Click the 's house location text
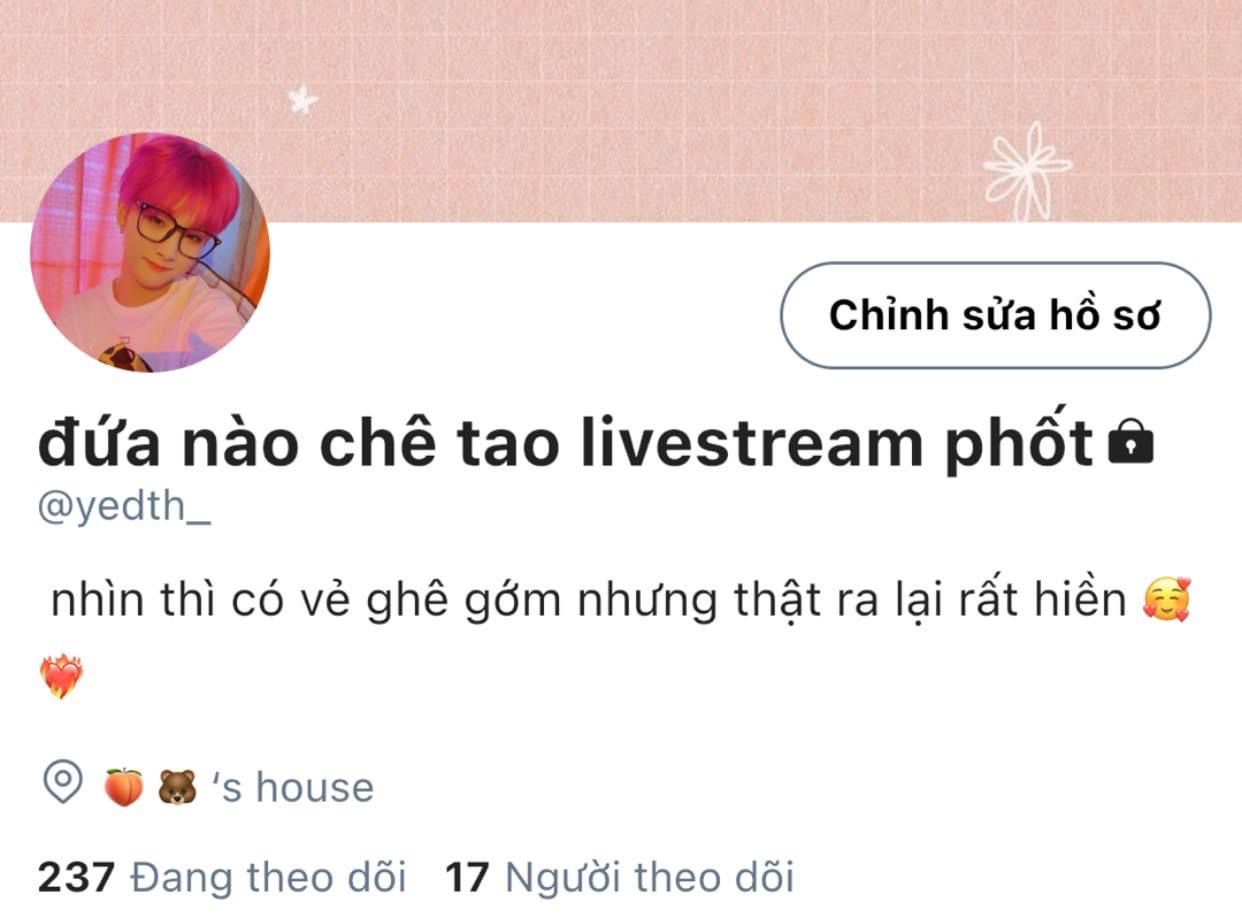The width and height of the screenshot is (1242, 924). pos(295,787)
